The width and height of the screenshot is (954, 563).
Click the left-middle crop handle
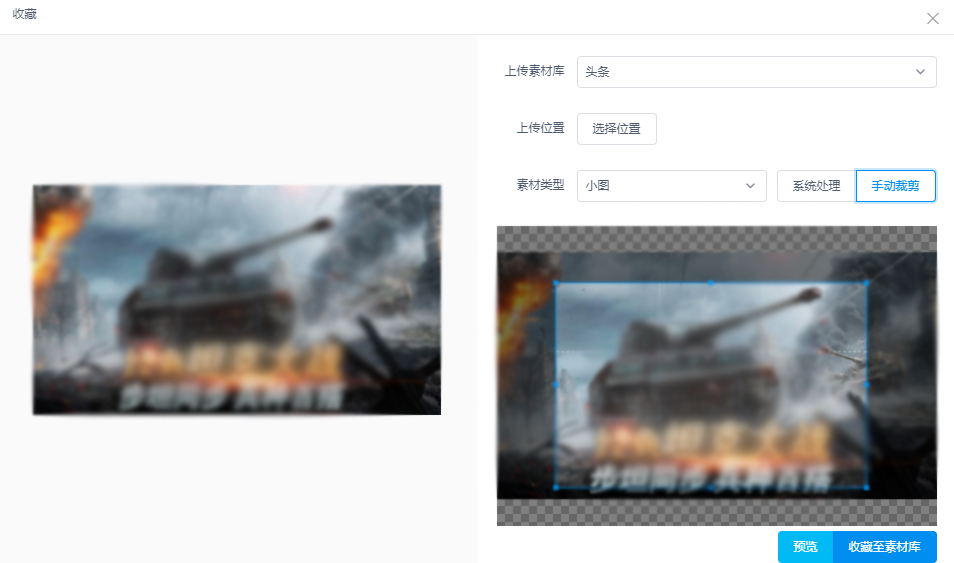tap(555, 385)
